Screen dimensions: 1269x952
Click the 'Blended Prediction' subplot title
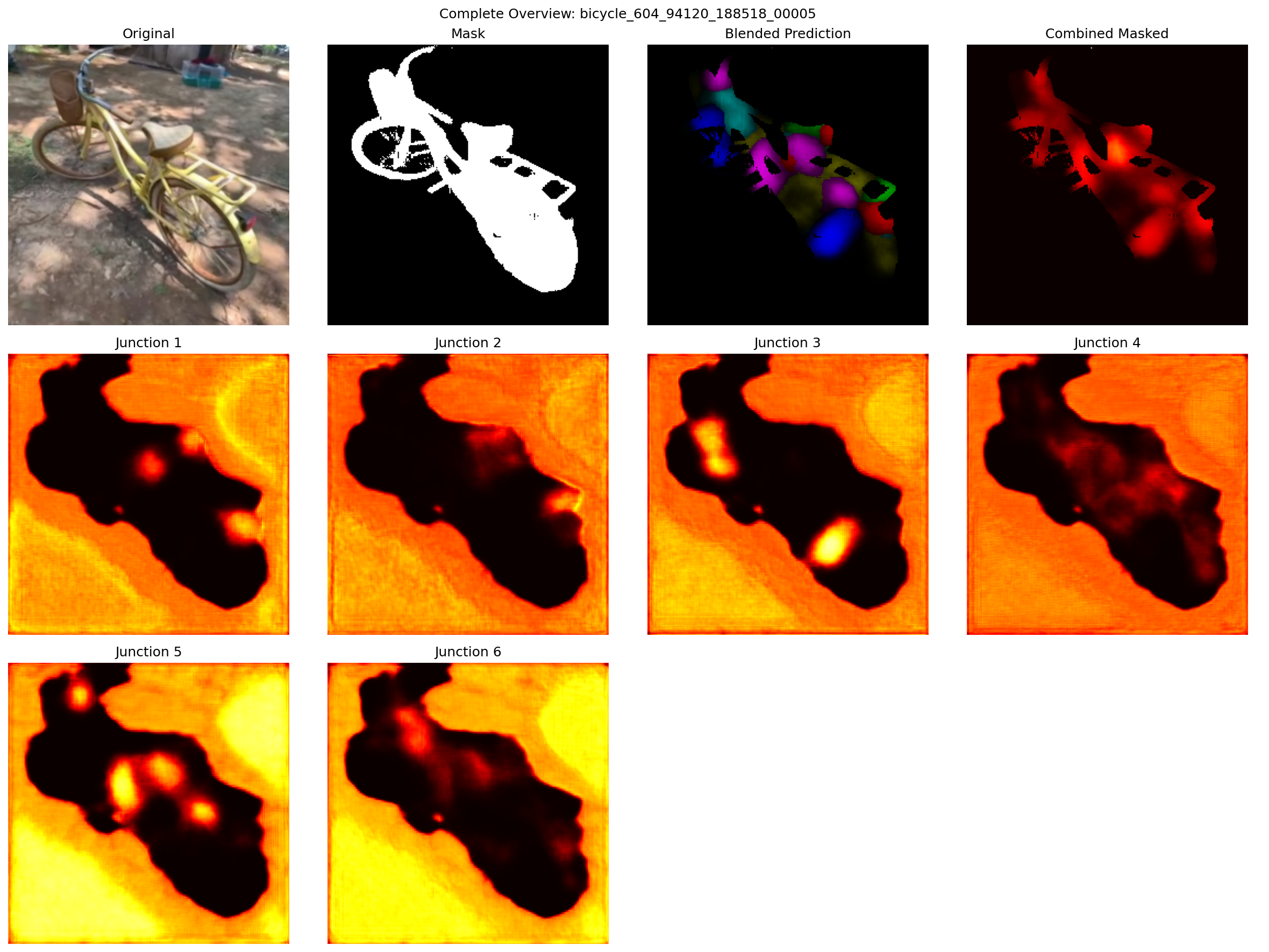pyautogui.click(x=788, y=34)
